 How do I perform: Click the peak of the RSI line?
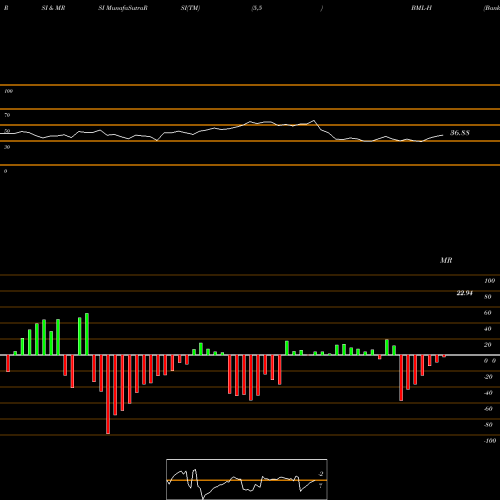tap(313, 121)
